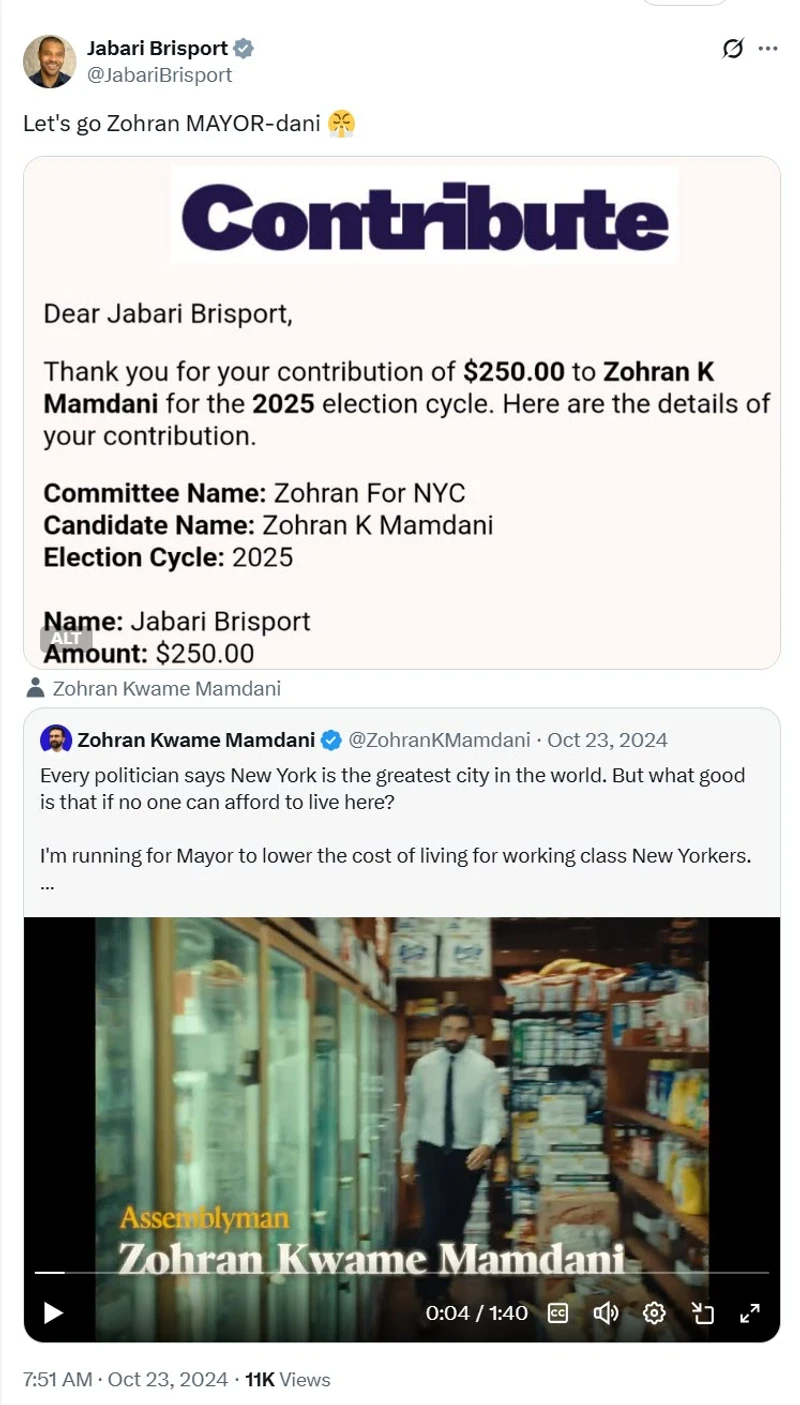Expand the video to fullscreen

tap(749, 1313)
